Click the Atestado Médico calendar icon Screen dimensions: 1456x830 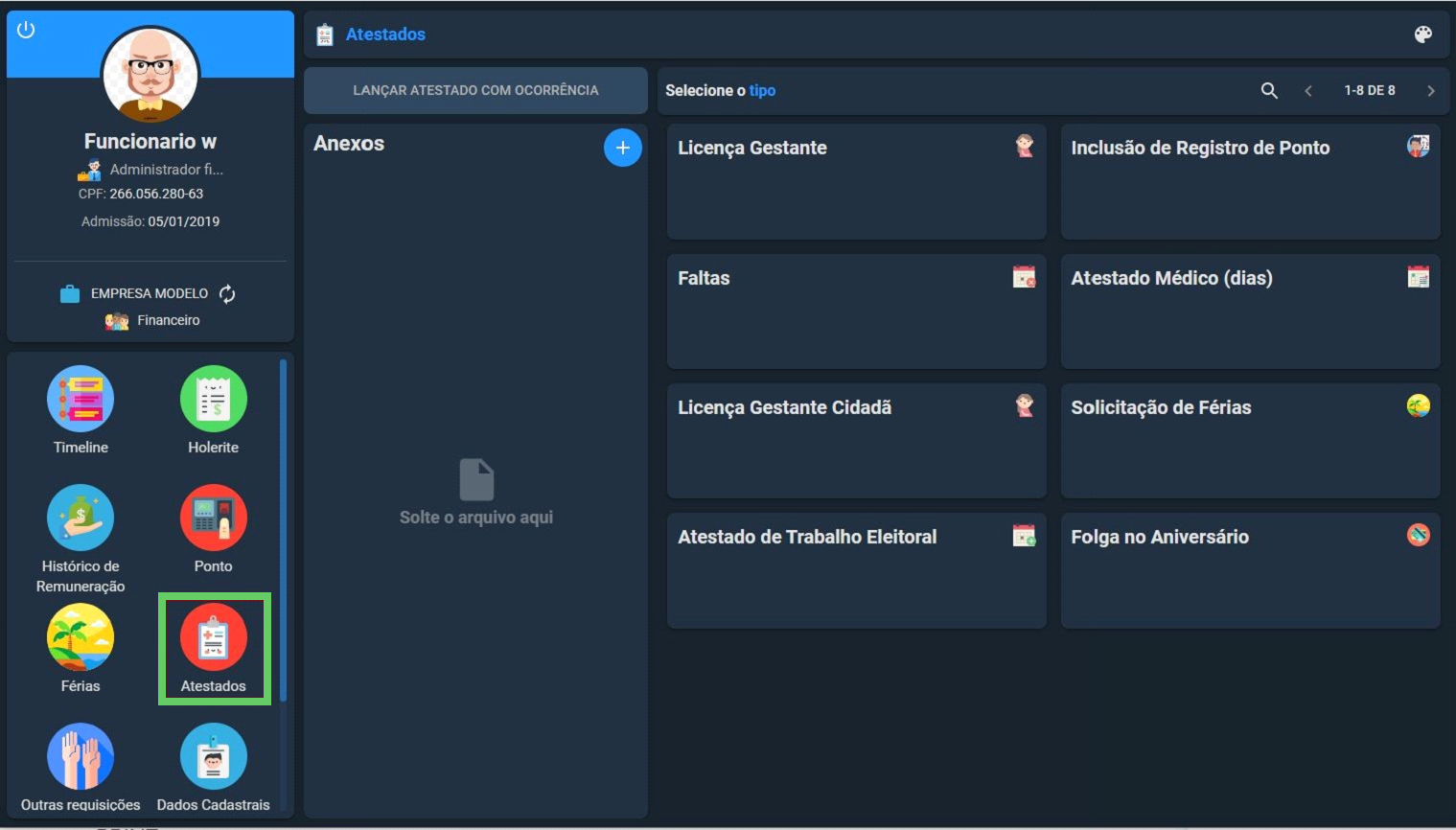tap(1419, 277)
